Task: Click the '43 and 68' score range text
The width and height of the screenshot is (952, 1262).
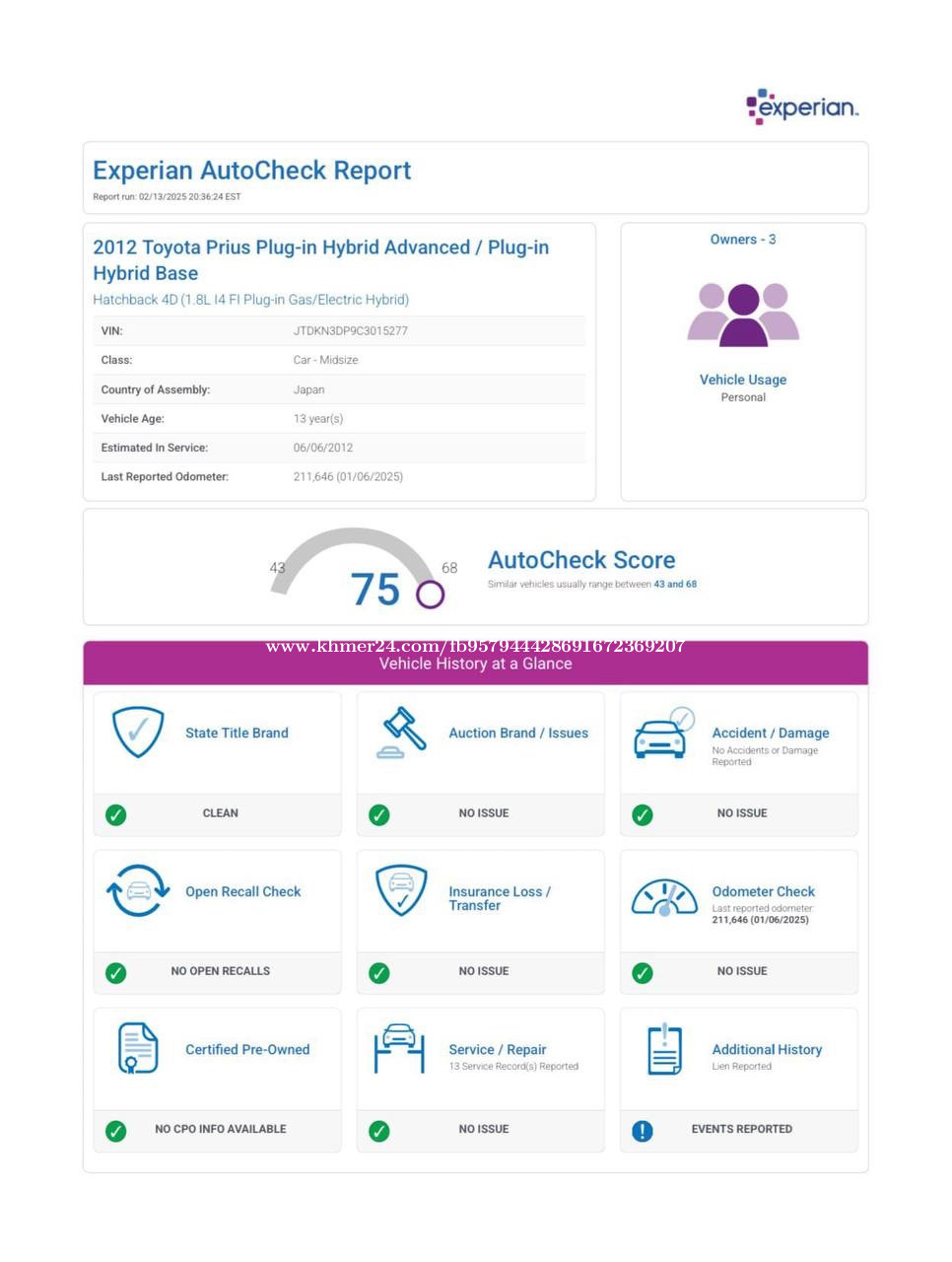Action: [675, 585]
